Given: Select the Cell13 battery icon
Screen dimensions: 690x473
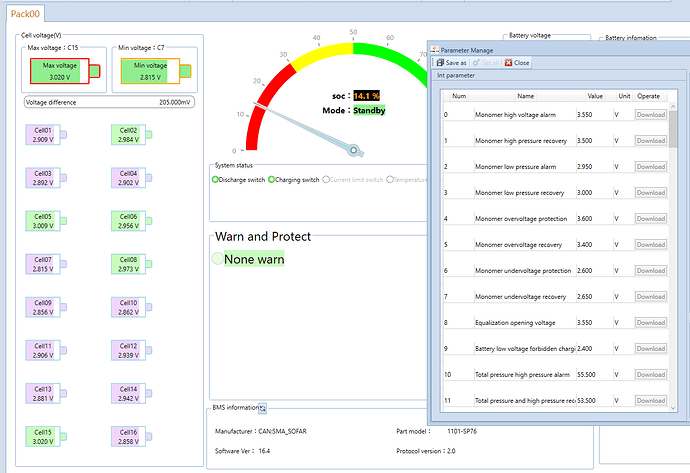Looking at the screenshot, I should [x=46, y=393].
